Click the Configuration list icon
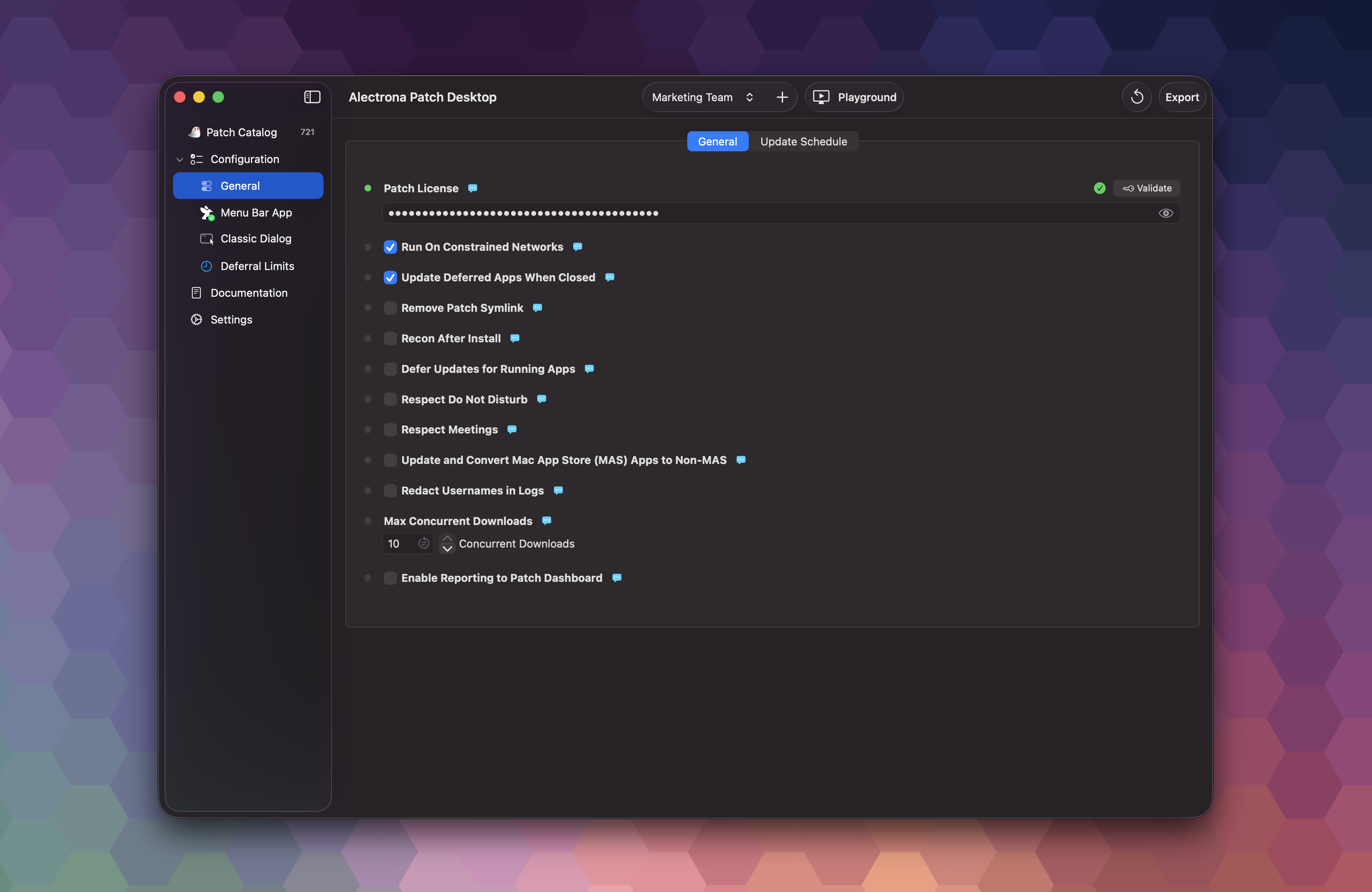Screen dimensions: 1372x892 pyautogui.click(x=196, y=159)
